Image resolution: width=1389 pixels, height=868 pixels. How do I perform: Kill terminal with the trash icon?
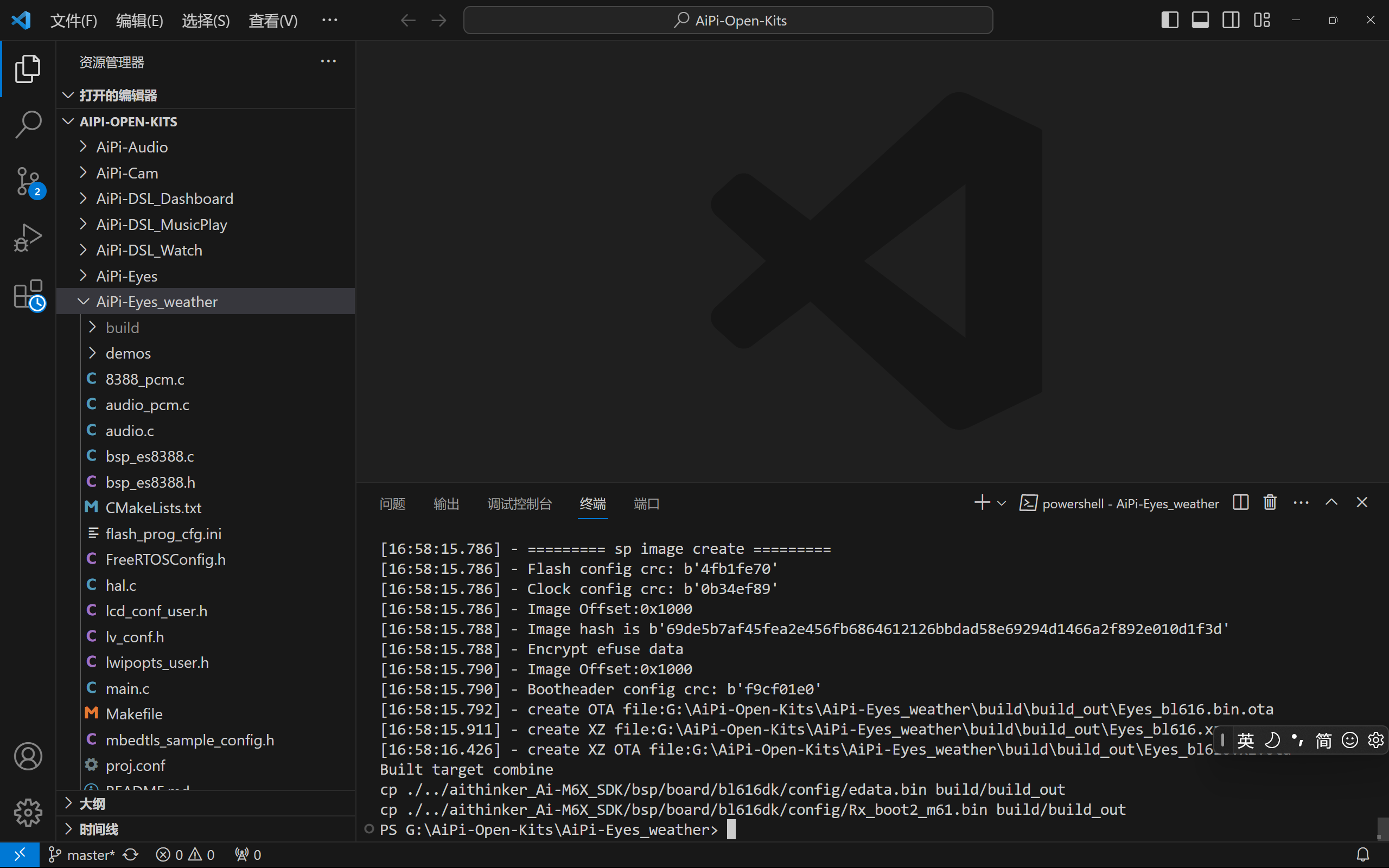pos(1270,503)
